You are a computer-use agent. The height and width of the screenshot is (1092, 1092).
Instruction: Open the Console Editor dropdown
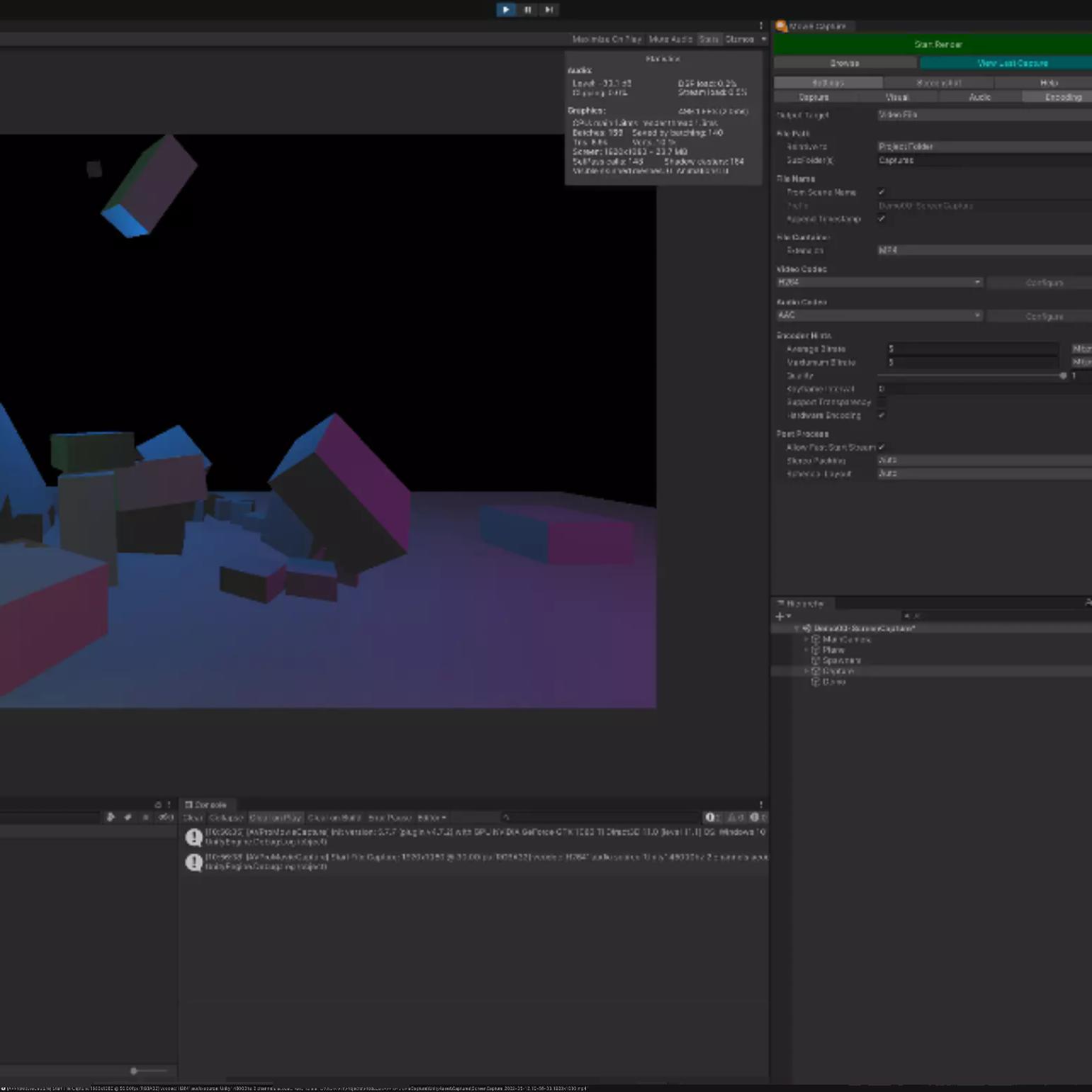(x=432, y=818)
